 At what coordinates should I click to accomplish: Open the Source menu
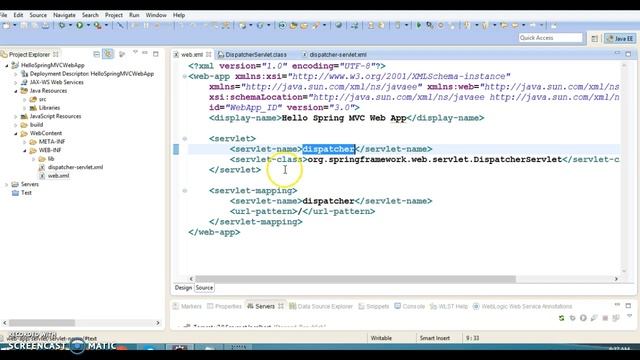click(x=38, y=15)
